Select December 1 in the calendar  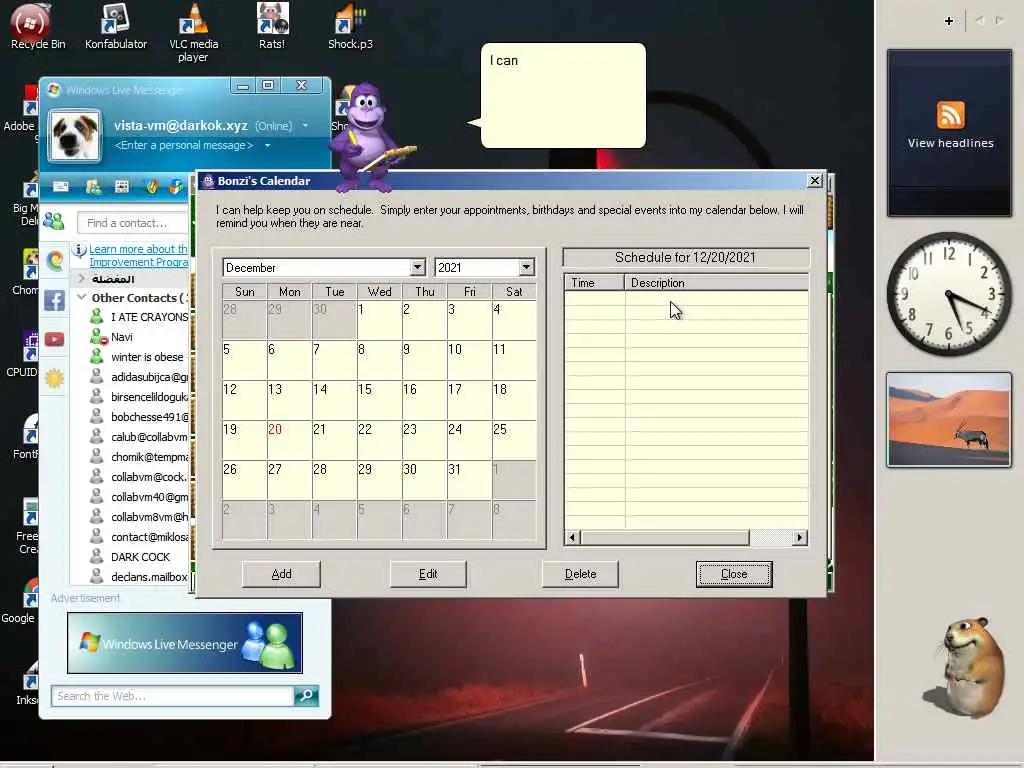[x=379, y=320]
